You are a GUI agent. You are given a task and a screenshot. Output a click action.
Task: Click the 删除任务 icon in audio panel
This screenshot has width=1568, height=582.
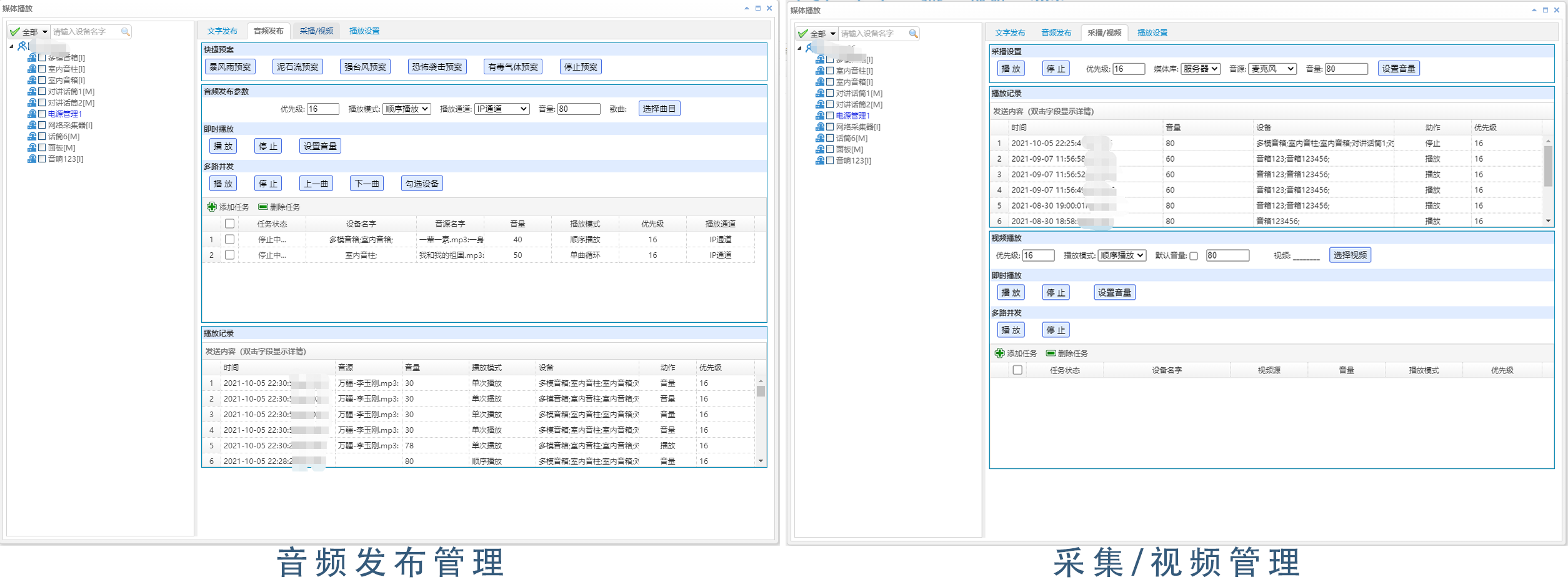(264, 207)
